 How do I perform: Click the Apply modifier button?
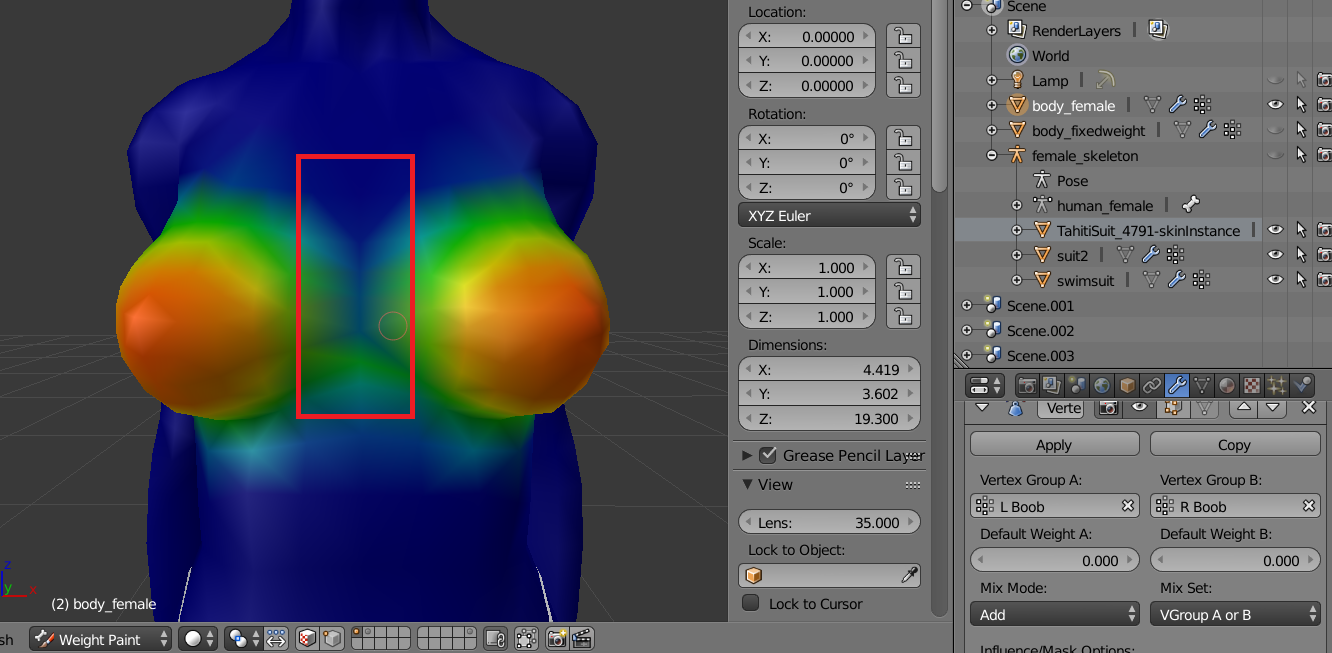[1054, 444]
